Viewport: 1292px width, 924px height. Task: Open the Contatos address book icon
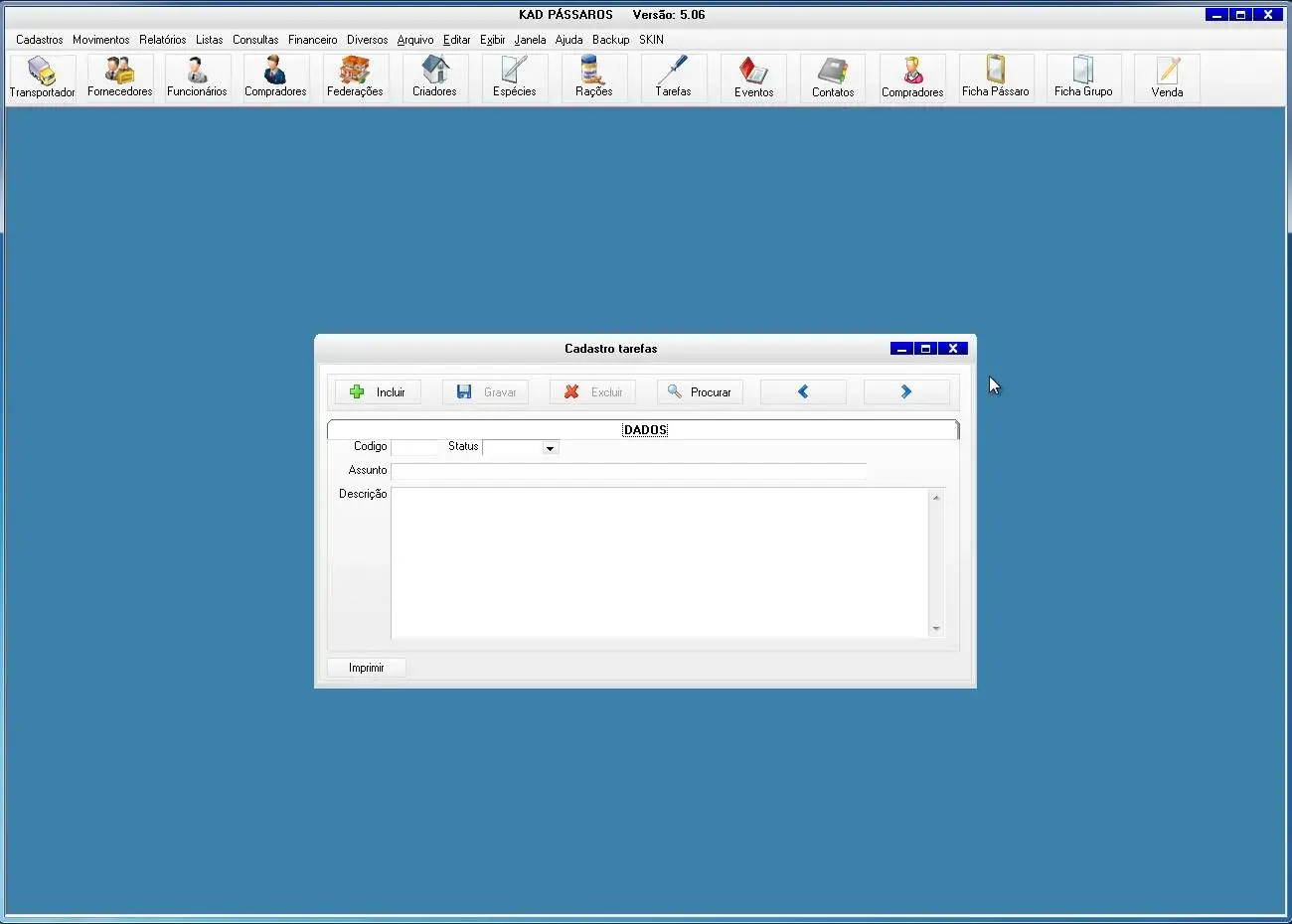[x=833, y=77]
